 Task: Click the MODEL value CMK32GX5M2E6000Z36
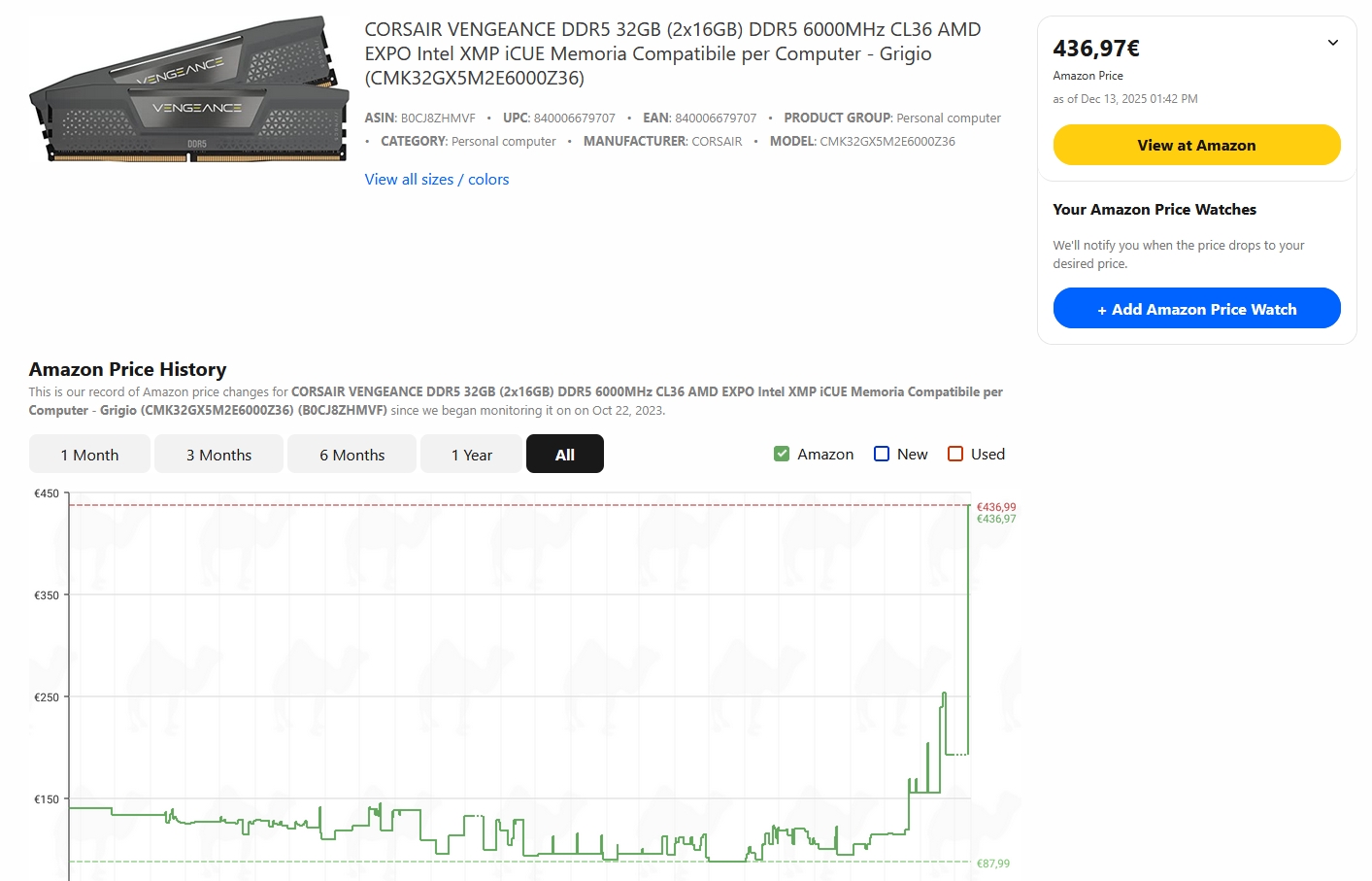(887, 142)
